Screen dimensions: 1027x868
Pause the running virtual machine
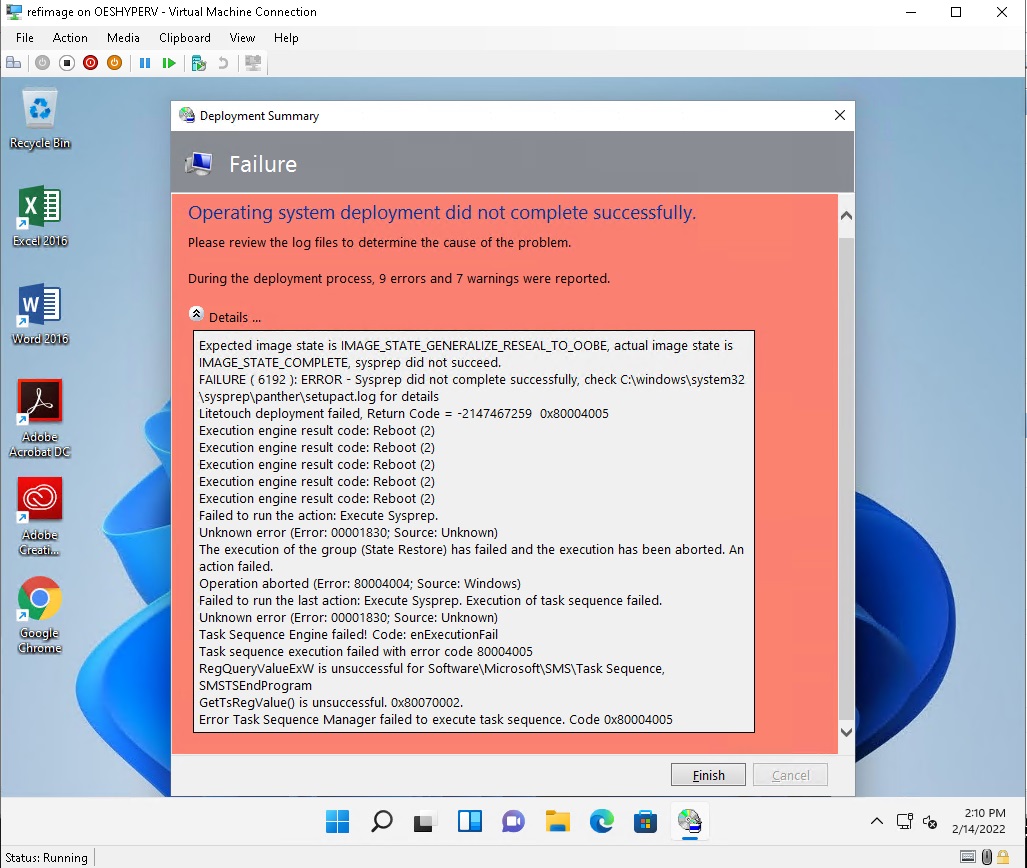click(145, 63)
